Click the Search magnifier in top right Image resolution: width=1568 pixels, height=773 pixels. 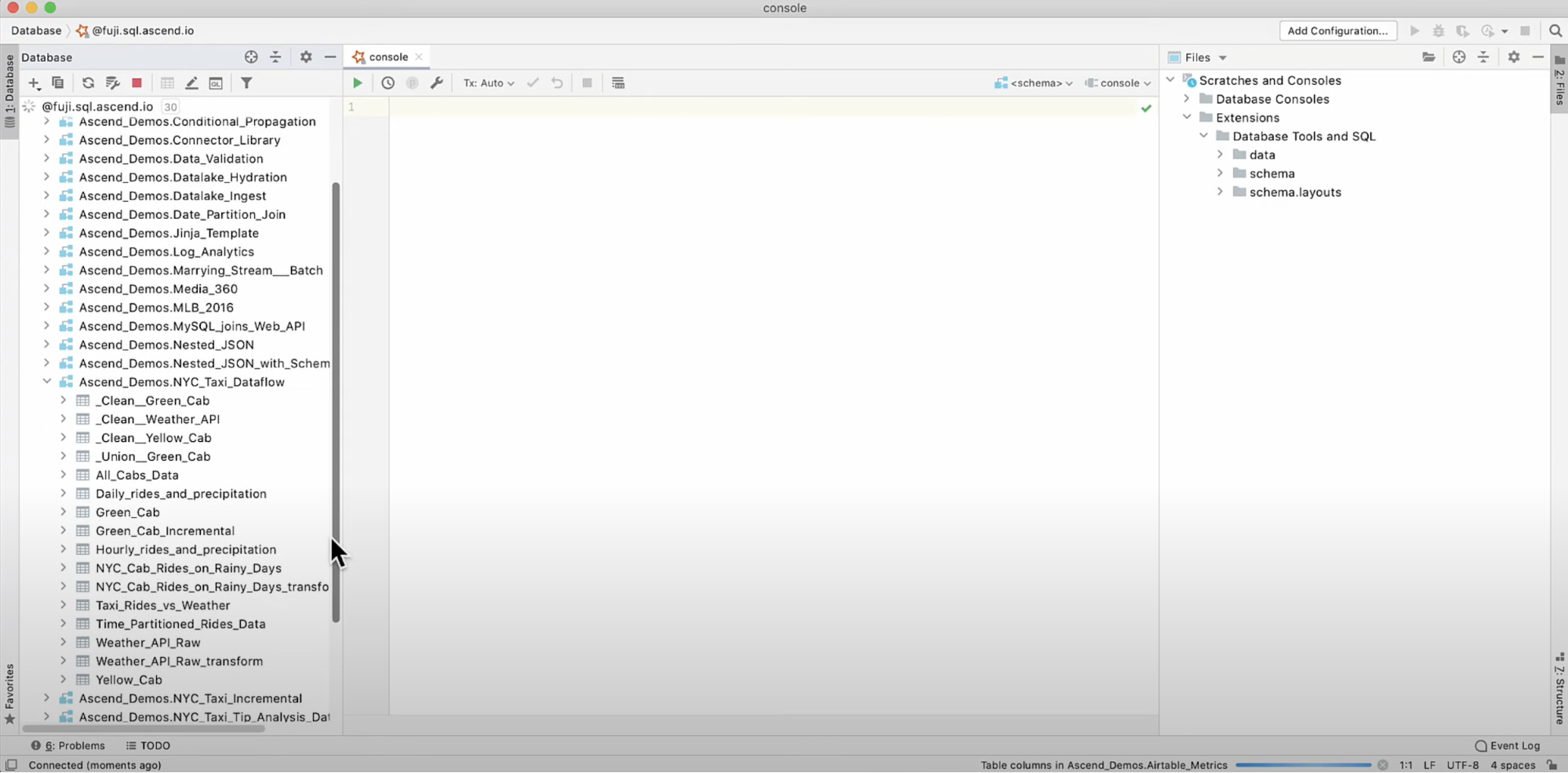click(1555, 31)
